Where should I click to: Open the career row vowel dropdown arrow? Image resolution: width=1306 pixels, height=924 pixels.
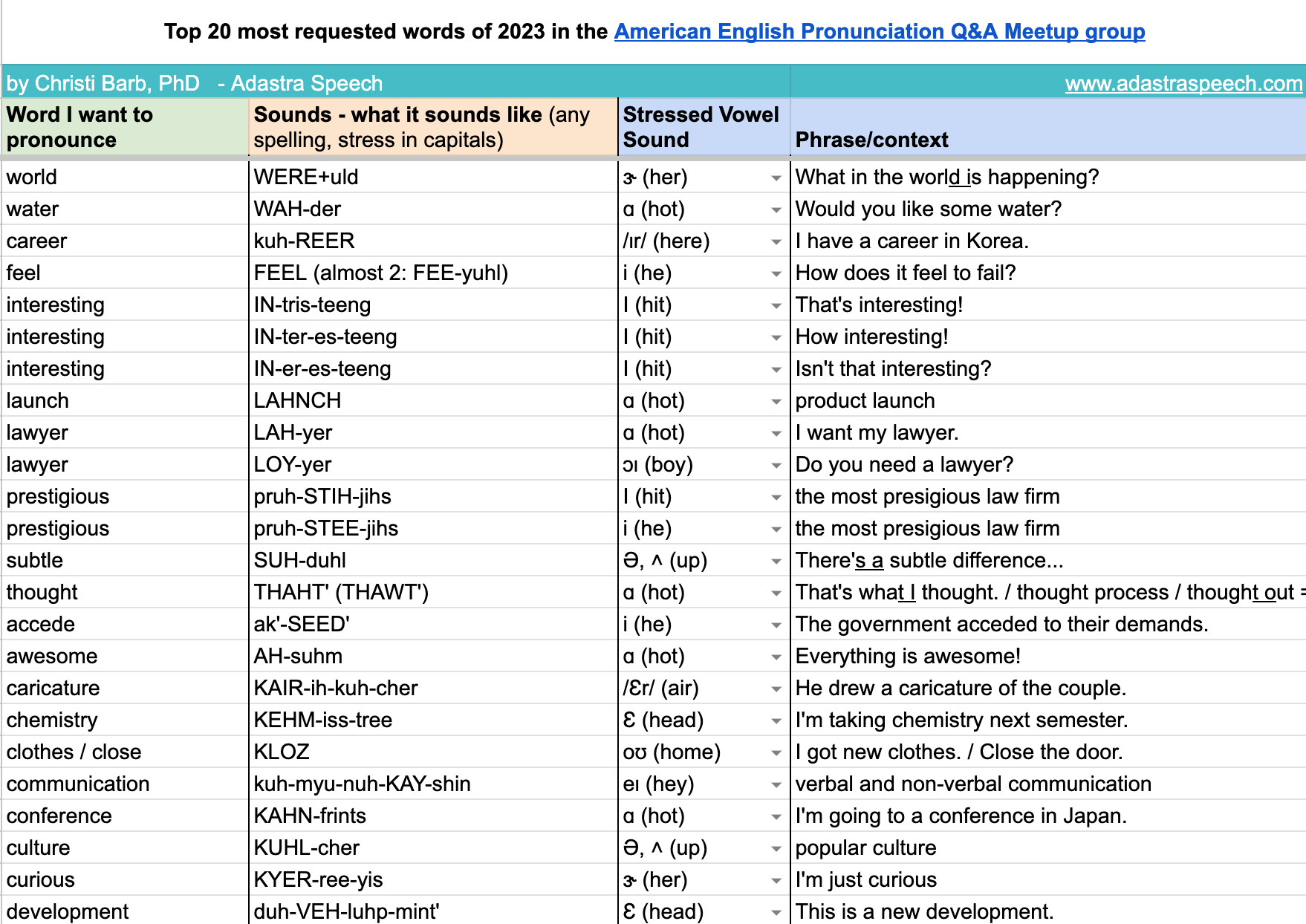776,242
